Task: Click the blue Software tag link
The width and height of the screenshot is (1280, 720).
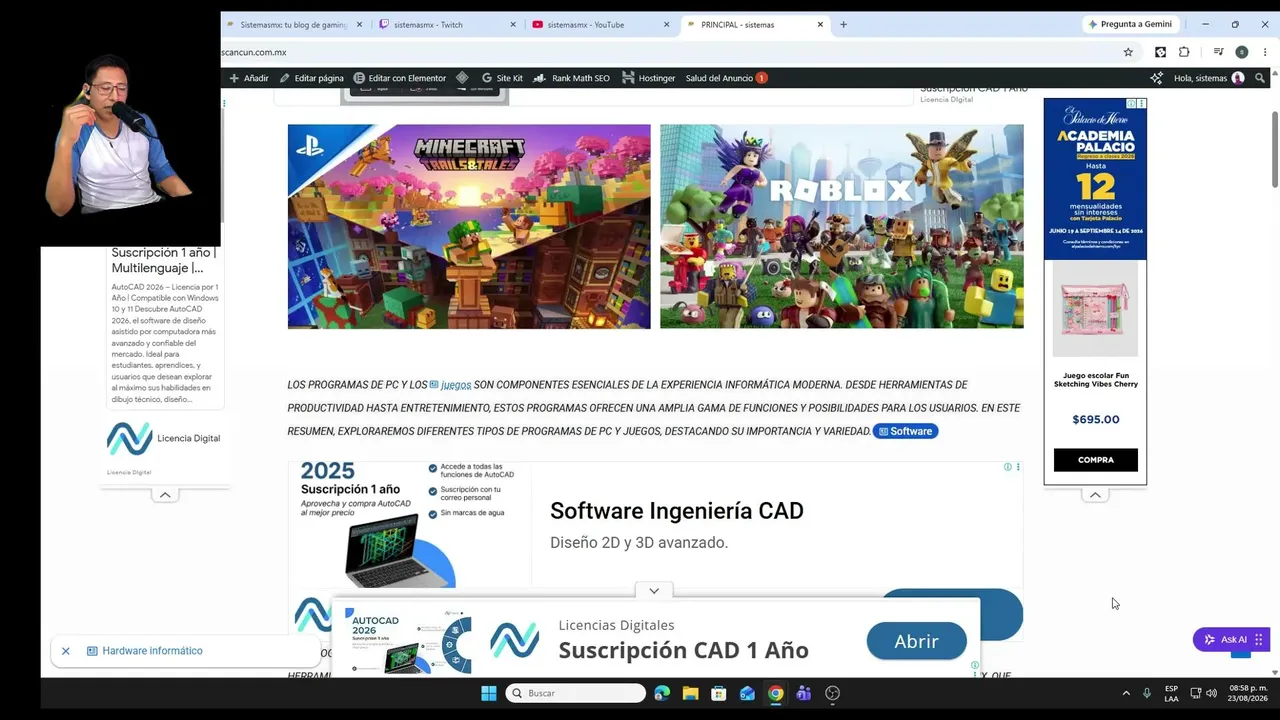Action: [x=906, y=431]
